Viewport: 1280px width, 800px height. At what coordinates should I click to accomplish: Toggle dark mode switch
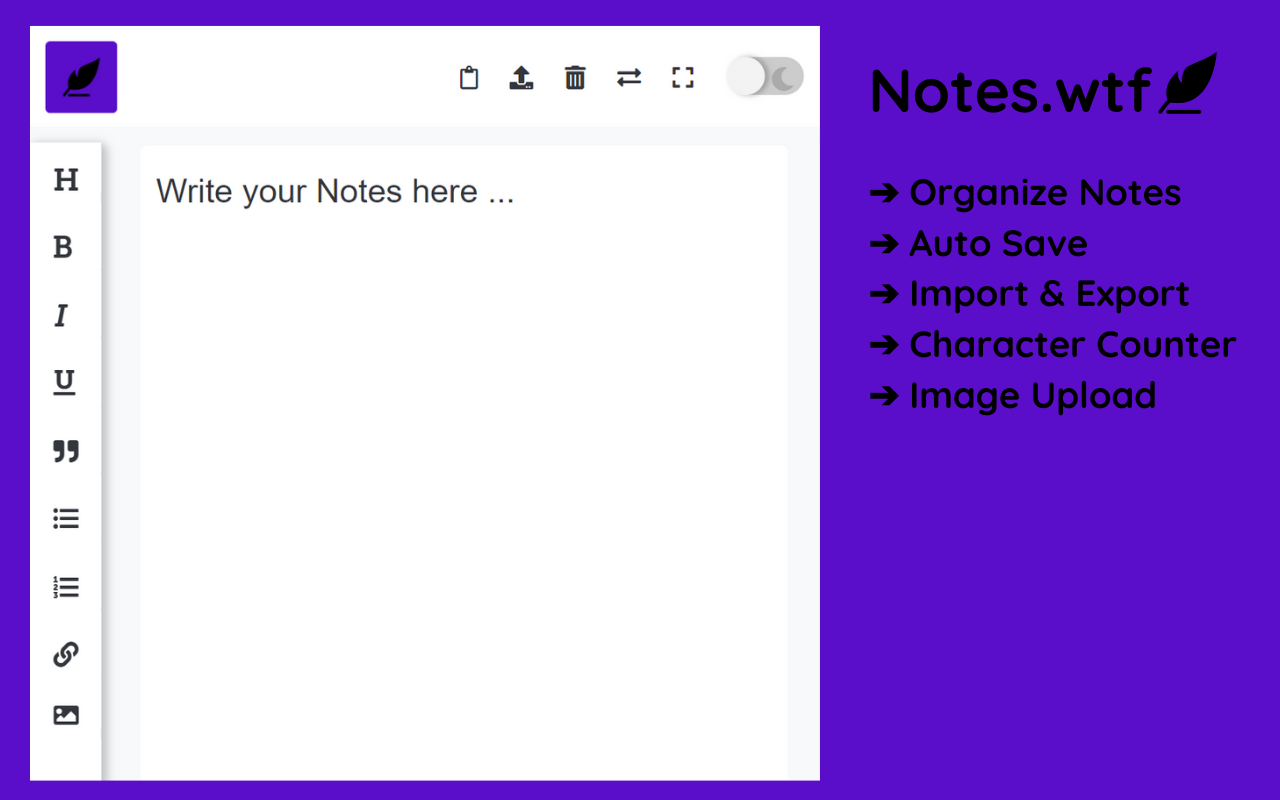(x=765, y=77)
